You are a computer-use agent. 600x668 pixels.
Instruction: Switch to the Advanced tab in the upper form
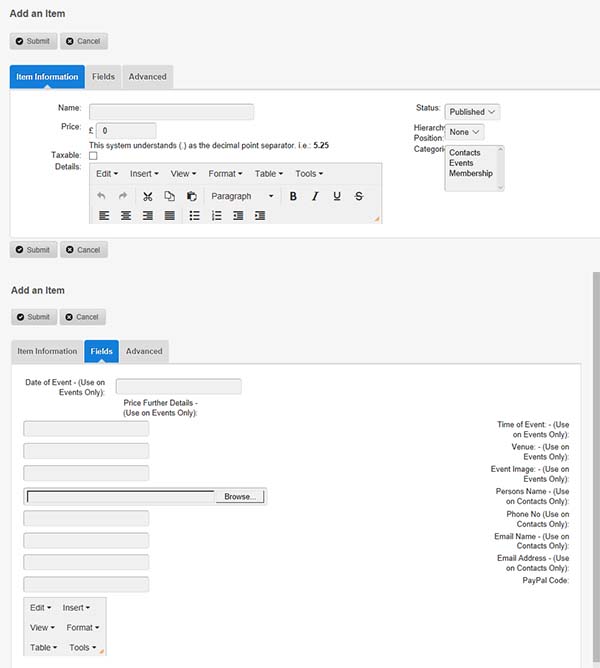click(147, 76)
